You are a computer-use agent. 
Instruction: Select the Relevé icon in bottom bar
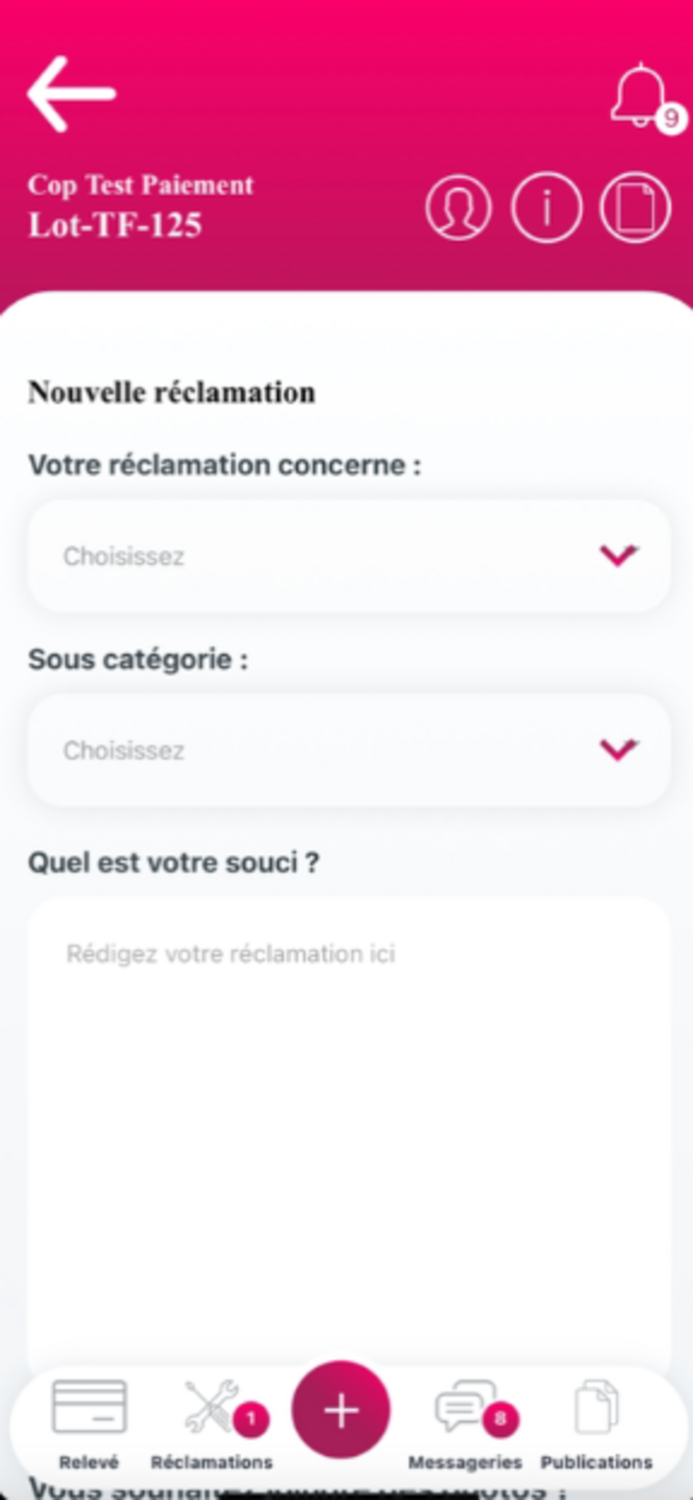(x=89, y=1404)
